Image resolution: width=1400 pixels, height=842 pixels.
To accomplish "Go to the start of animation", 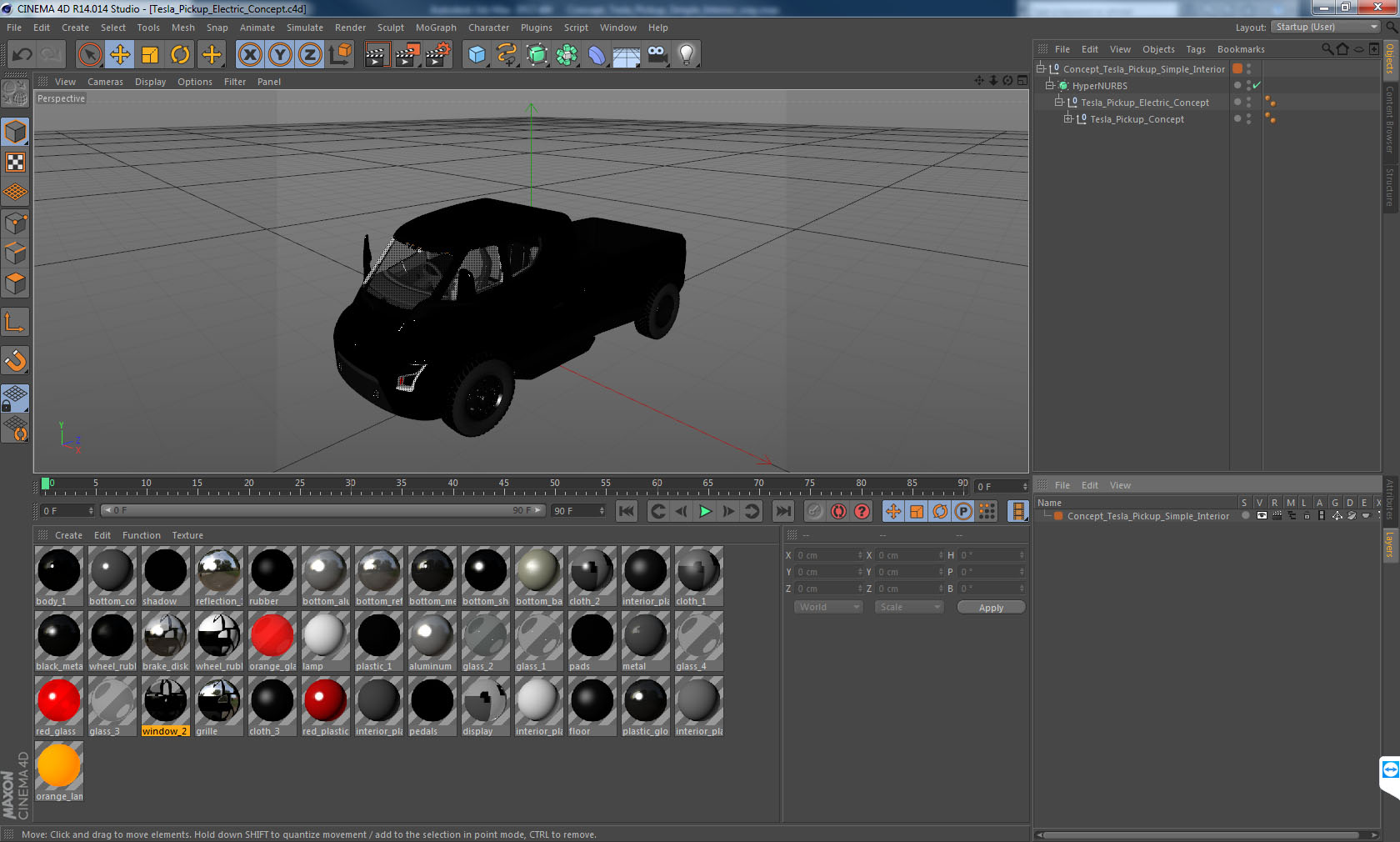I will click(x=627, y=511).
